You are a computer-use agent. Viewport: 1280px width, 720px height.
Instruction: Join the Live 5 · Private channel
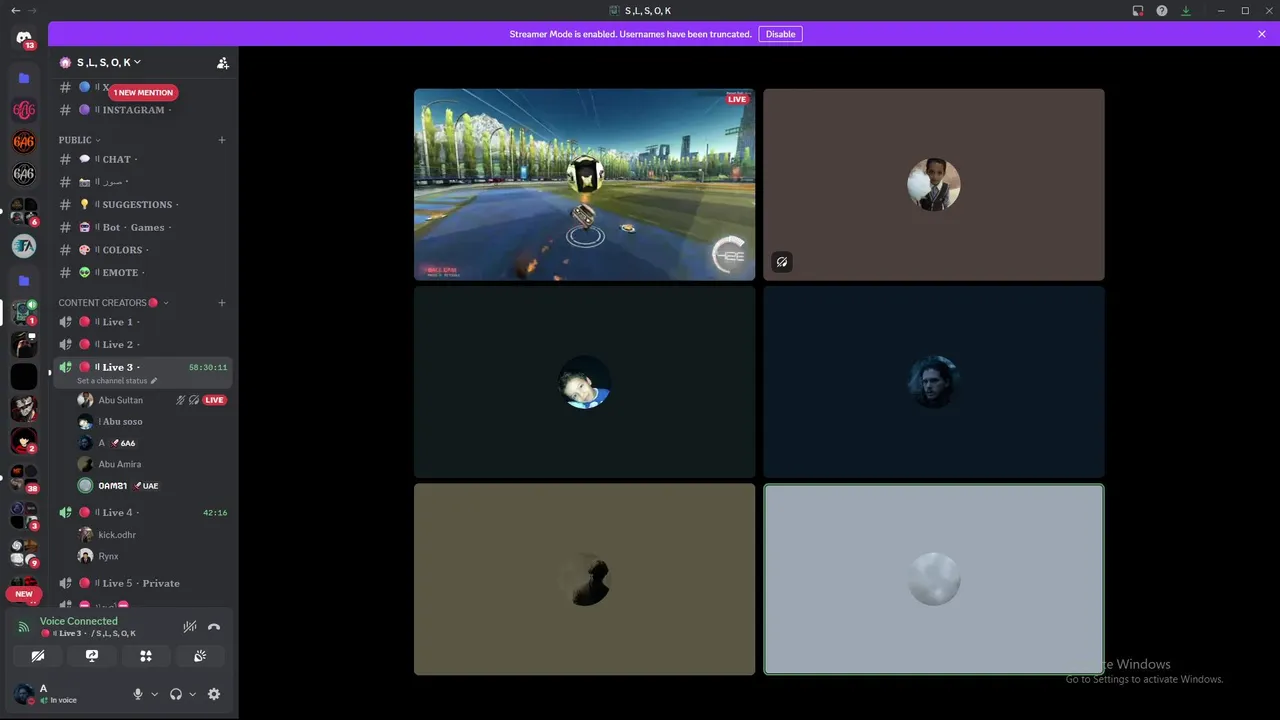143,583
